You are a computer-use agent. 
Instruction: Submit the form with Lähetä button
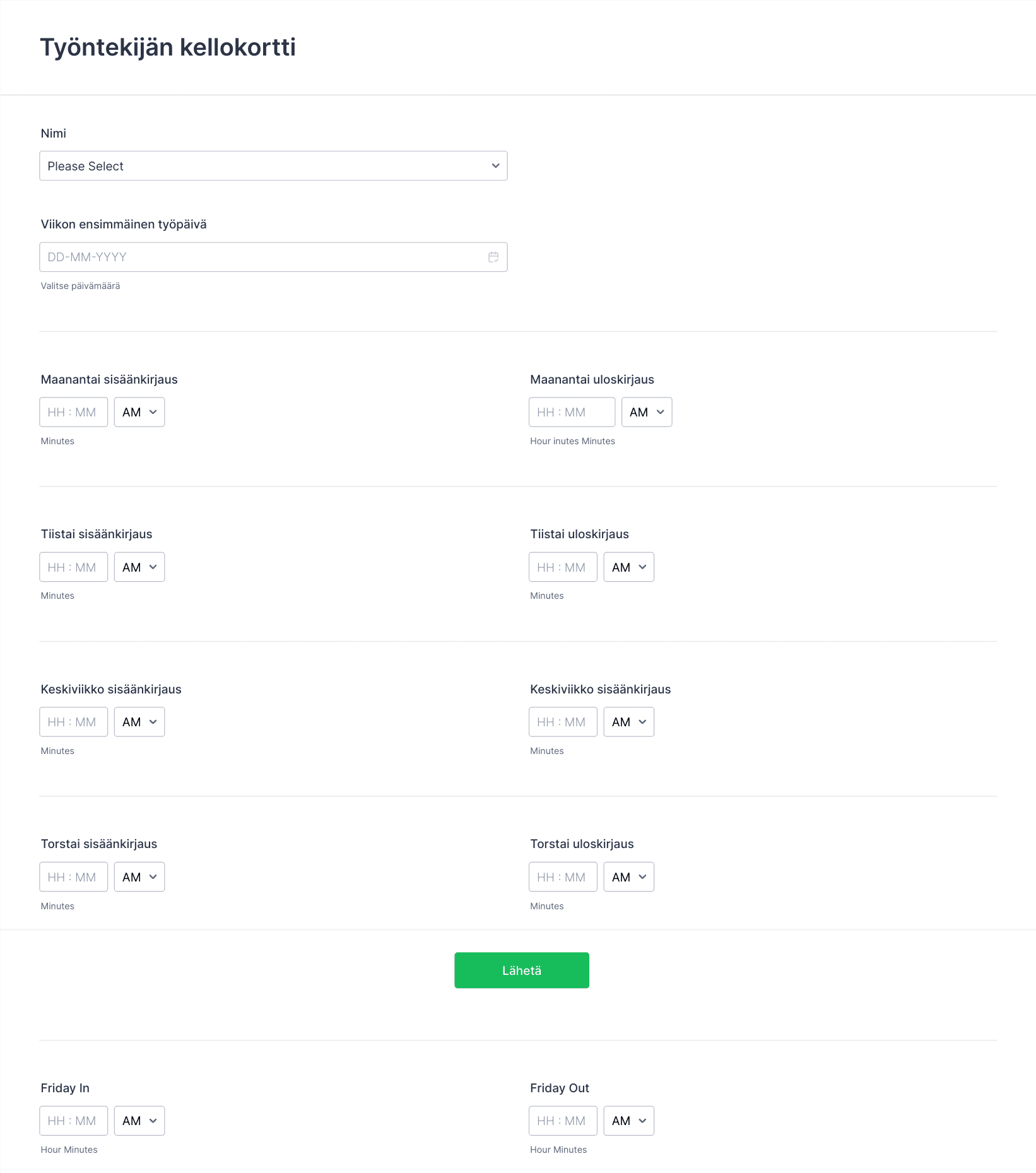(x=522, y=970)
